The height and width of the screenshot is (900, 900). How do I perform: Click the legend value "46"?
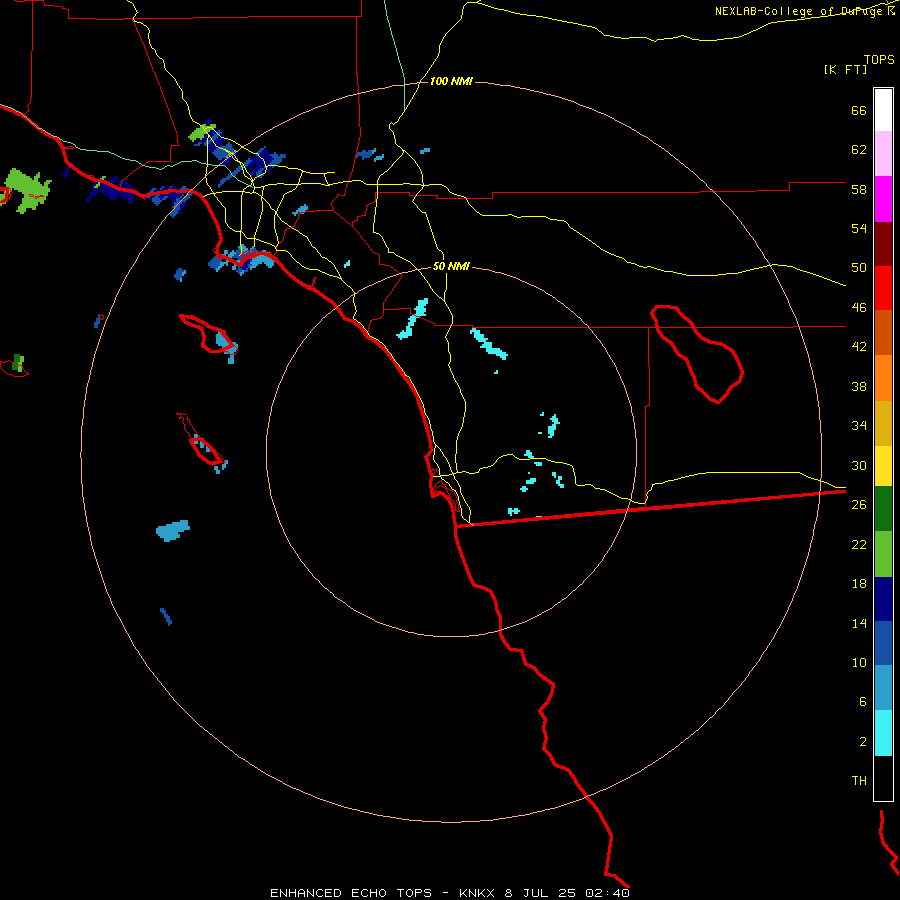click(x=859, y=308)
